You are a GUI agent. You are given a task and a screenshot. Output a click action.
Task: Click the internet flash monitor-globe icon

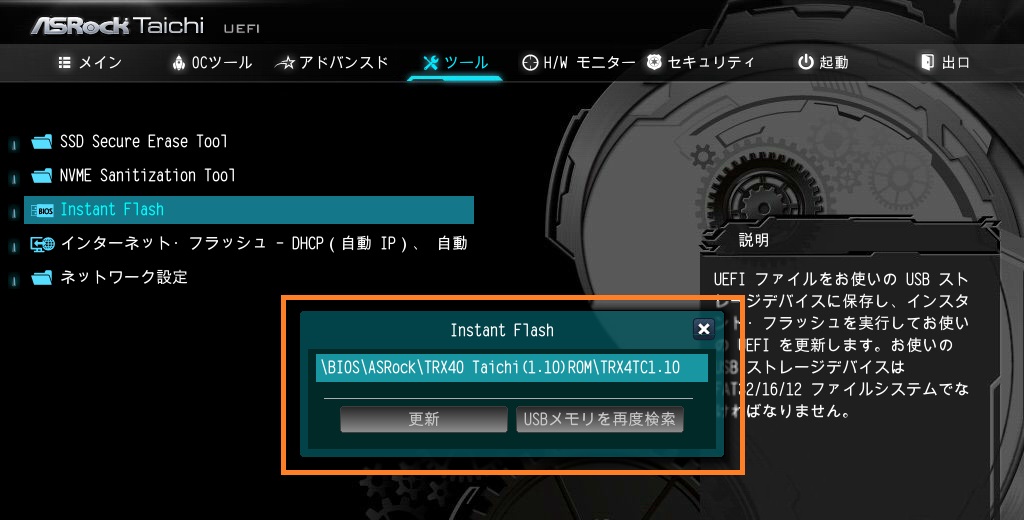(42, 244)
